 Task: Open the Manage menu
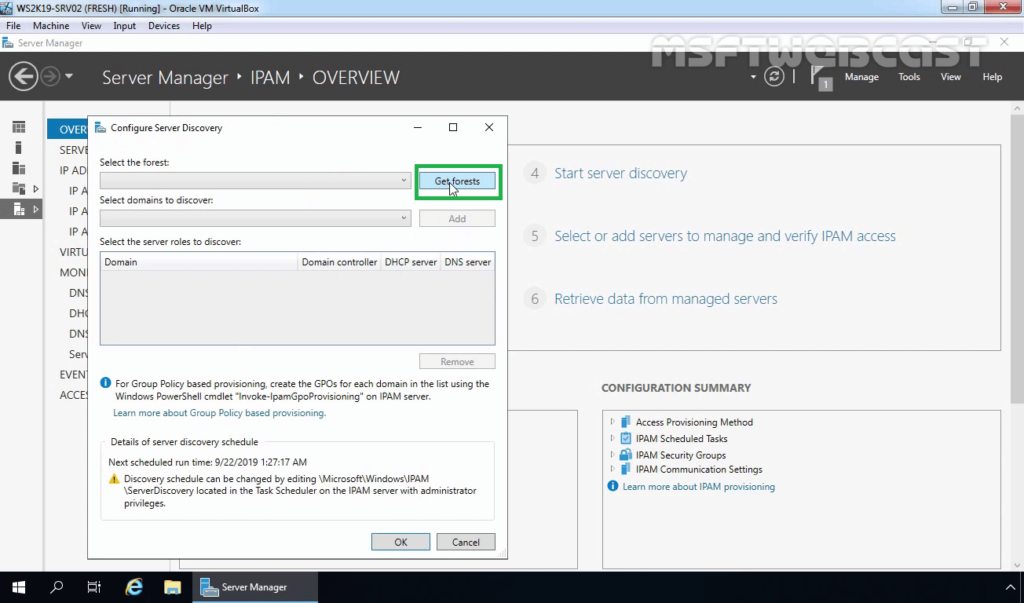coord(861,77)
